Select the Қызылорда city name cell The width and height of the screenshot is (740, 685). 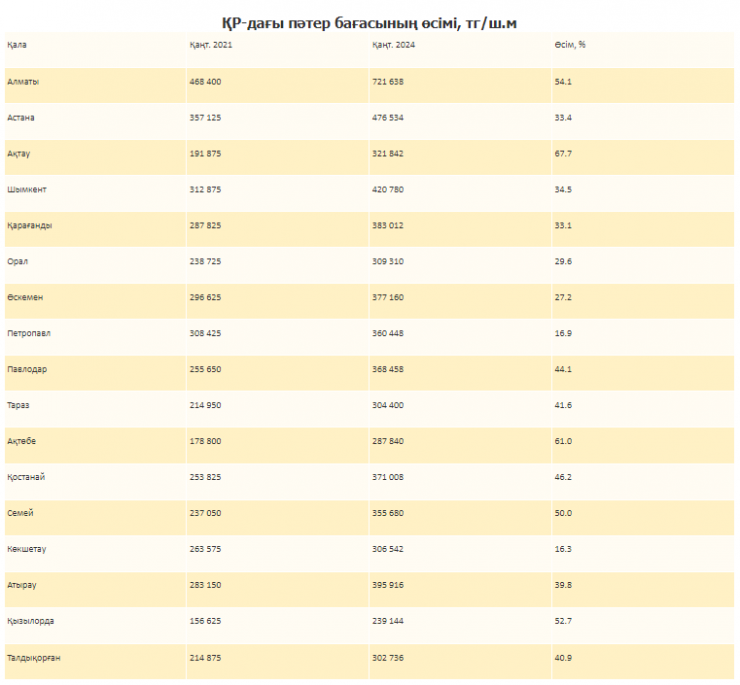30,621
